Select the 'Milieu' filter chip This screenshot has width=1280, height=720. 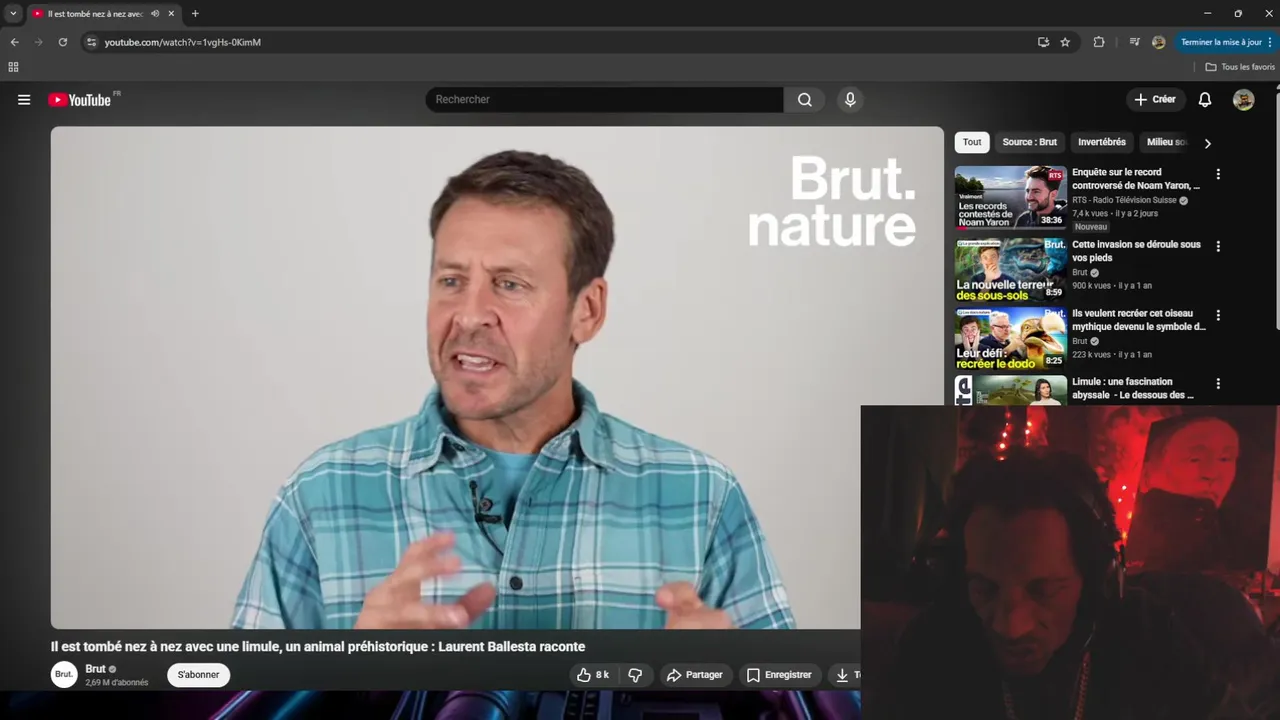click(1166, 142)
